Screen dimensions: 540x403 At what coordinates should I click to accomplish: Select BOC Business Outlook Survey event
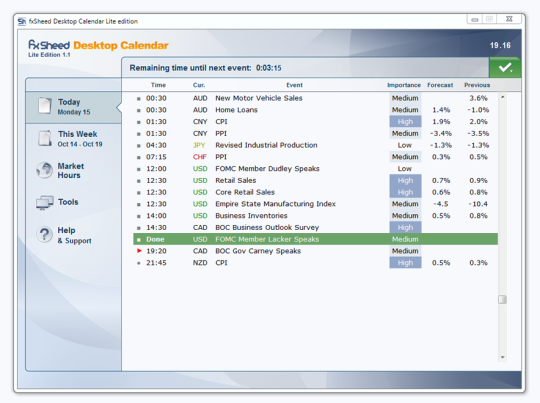point(315,227)
